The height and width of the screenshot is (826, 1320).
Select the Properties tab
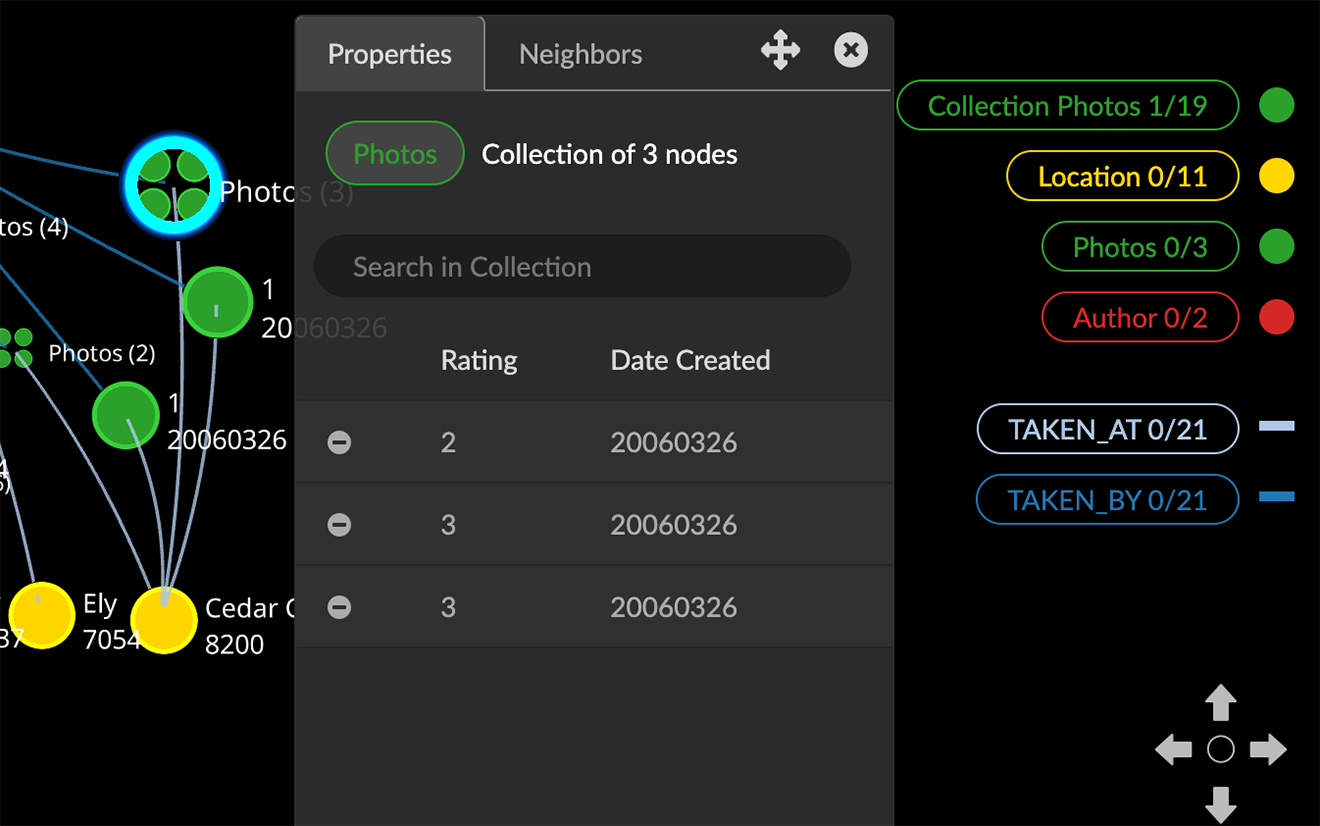coord(390,54)
